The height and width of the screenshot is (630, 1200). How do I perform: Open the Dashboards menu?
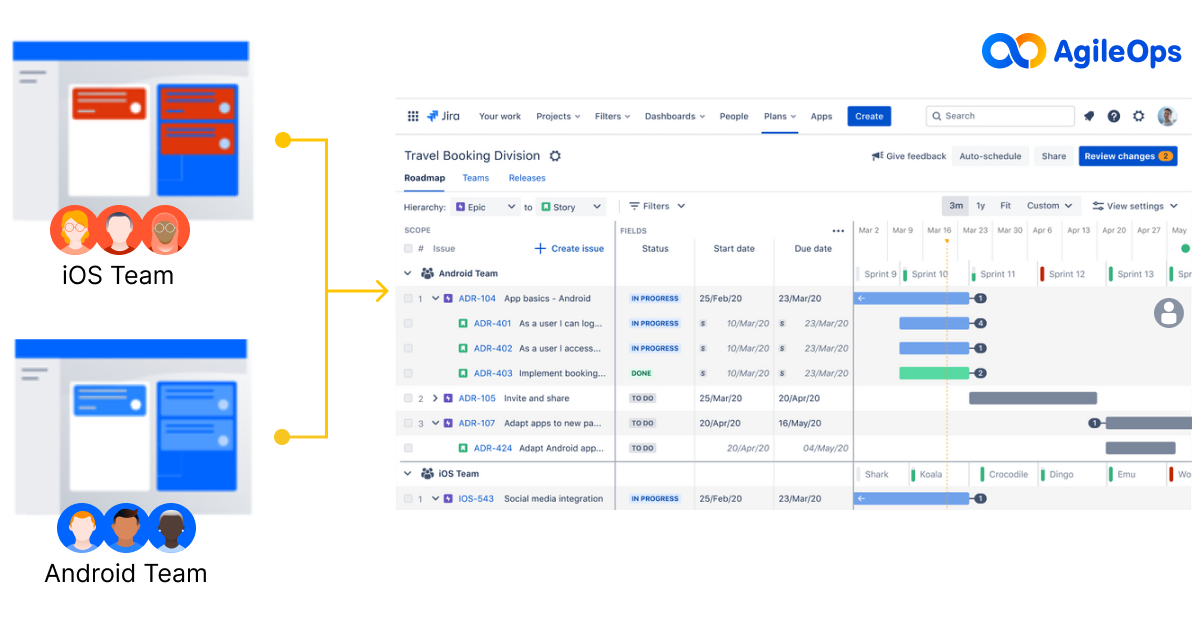[675, 117]
